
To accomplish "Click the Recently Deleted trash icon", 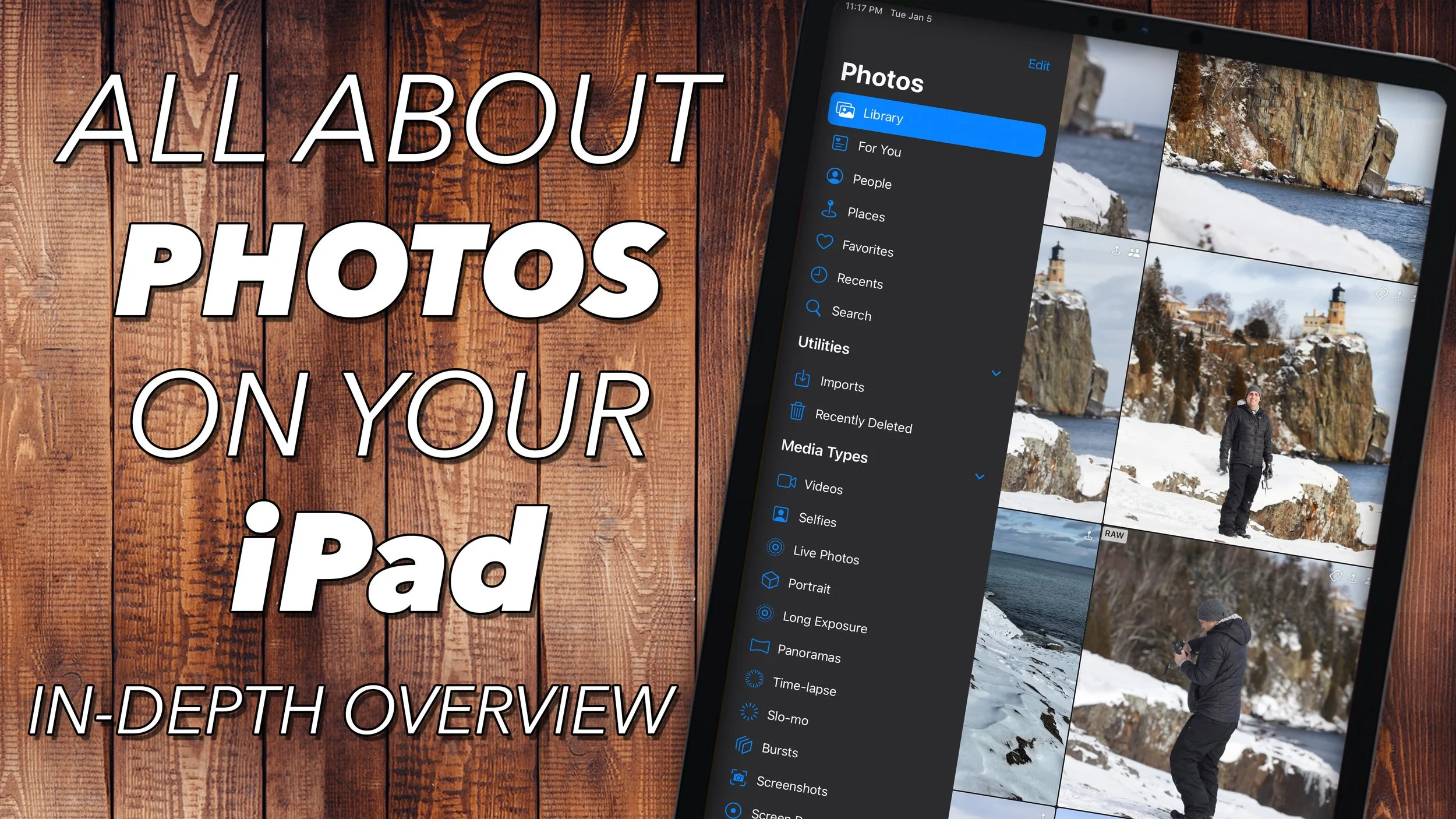I will point(797,411).
